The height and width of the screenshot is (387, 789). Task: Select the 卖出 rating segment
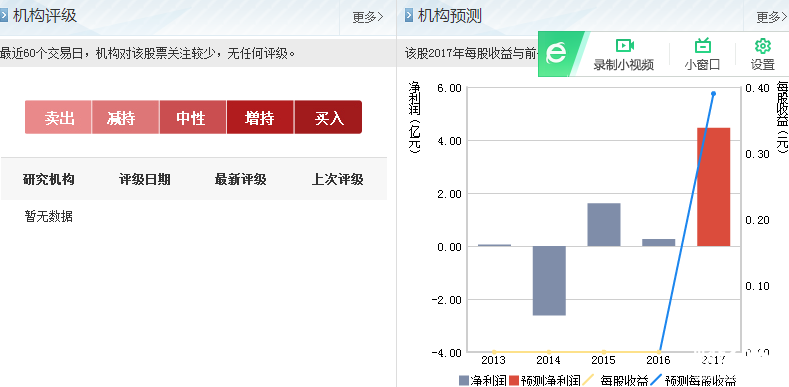coord(58,117)
